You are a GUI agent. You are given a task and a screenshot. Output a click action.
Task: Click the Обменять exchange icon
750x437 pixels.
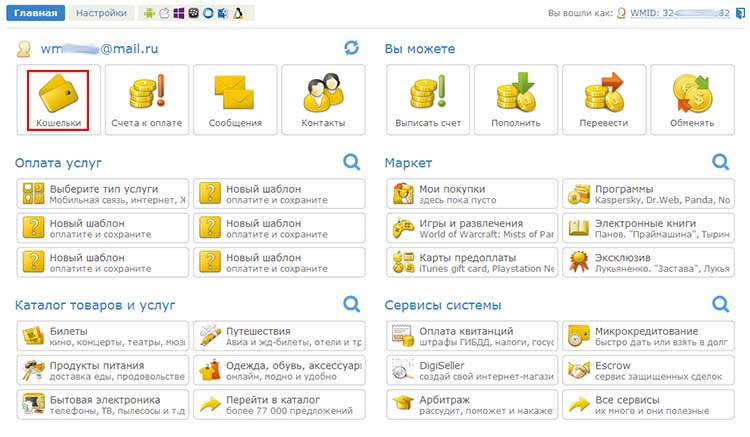[691, 100]
